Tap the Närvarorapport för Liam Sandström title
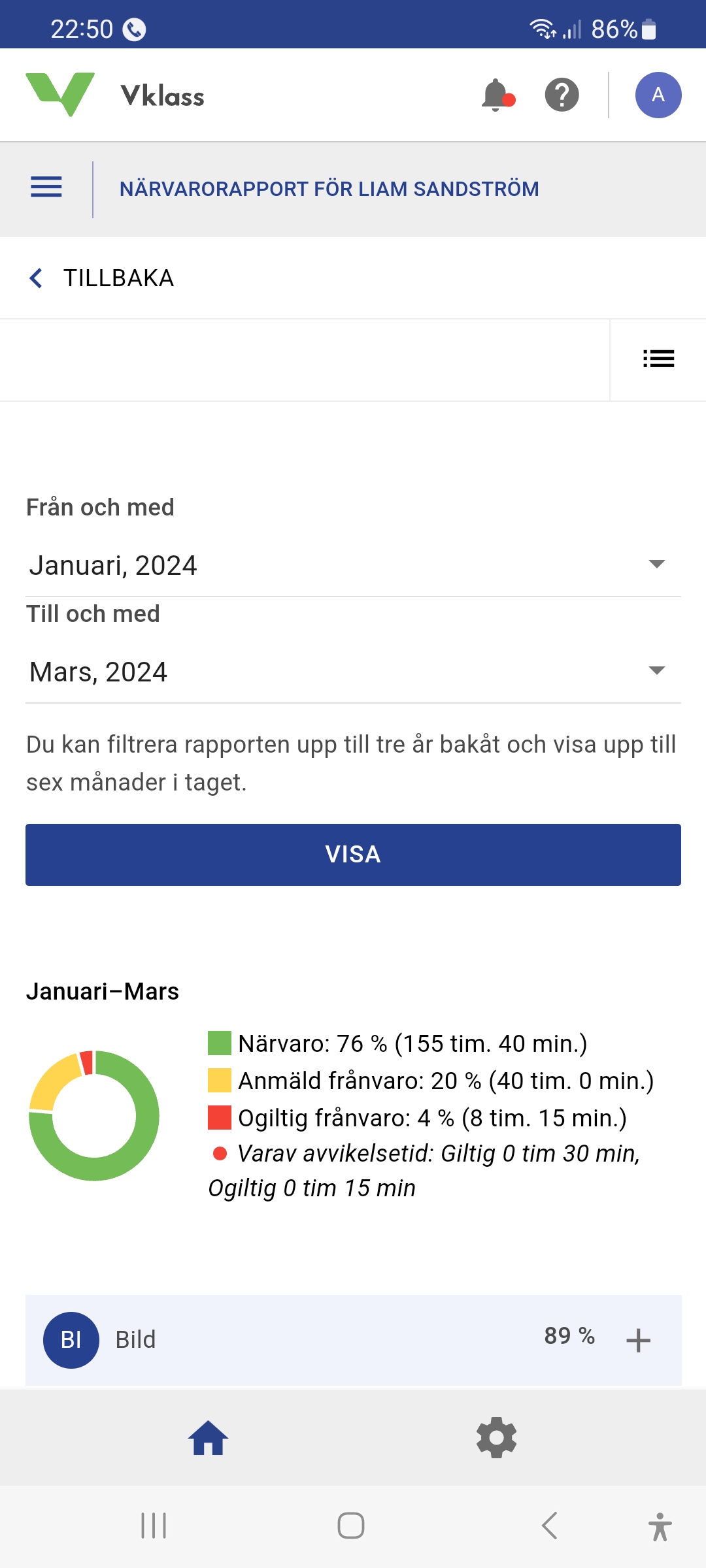This screenshot has width=706, height=1568. coord(329,189)
